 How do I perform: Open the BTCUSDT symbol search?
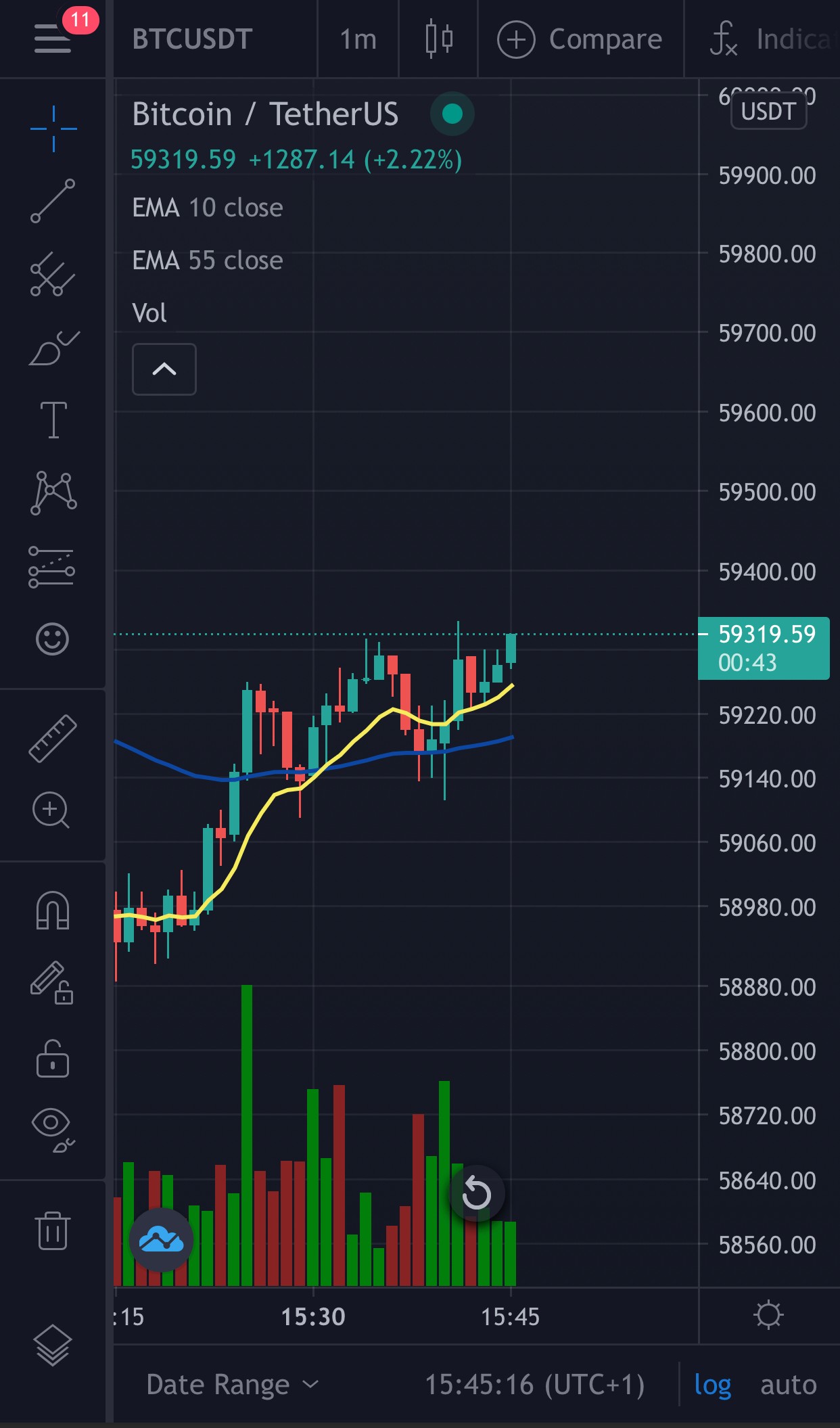pyautogui.click(x=193, y=39)
